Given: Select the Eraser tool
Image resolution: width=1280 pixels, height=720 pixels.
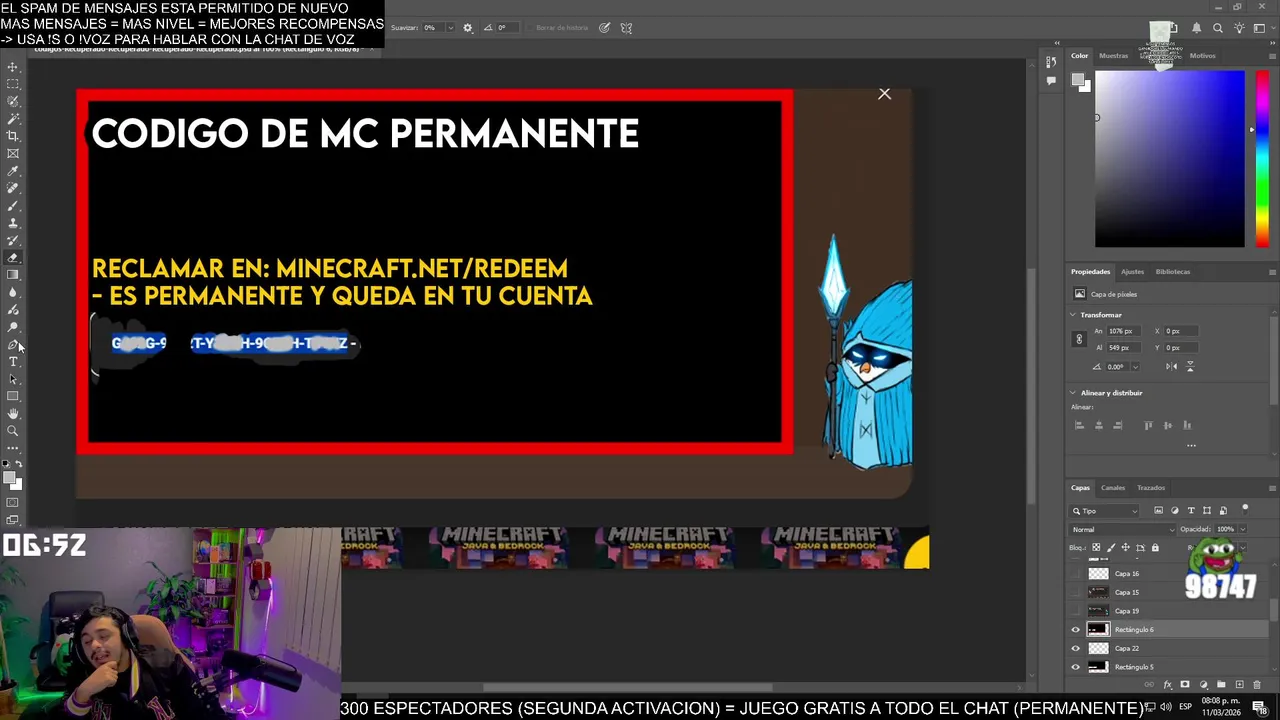Looking at the screenshot, I should pyautogui.click(x=13, y=257).
